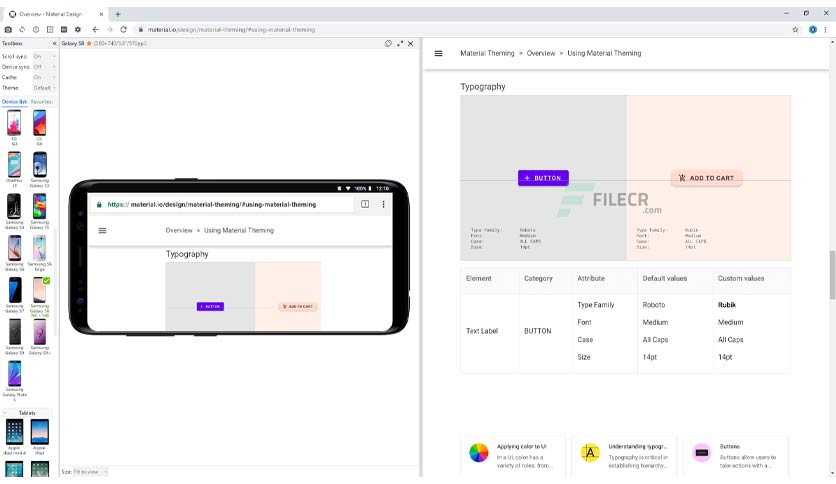Click the purple BUTTON on the right page

(543, 178)
